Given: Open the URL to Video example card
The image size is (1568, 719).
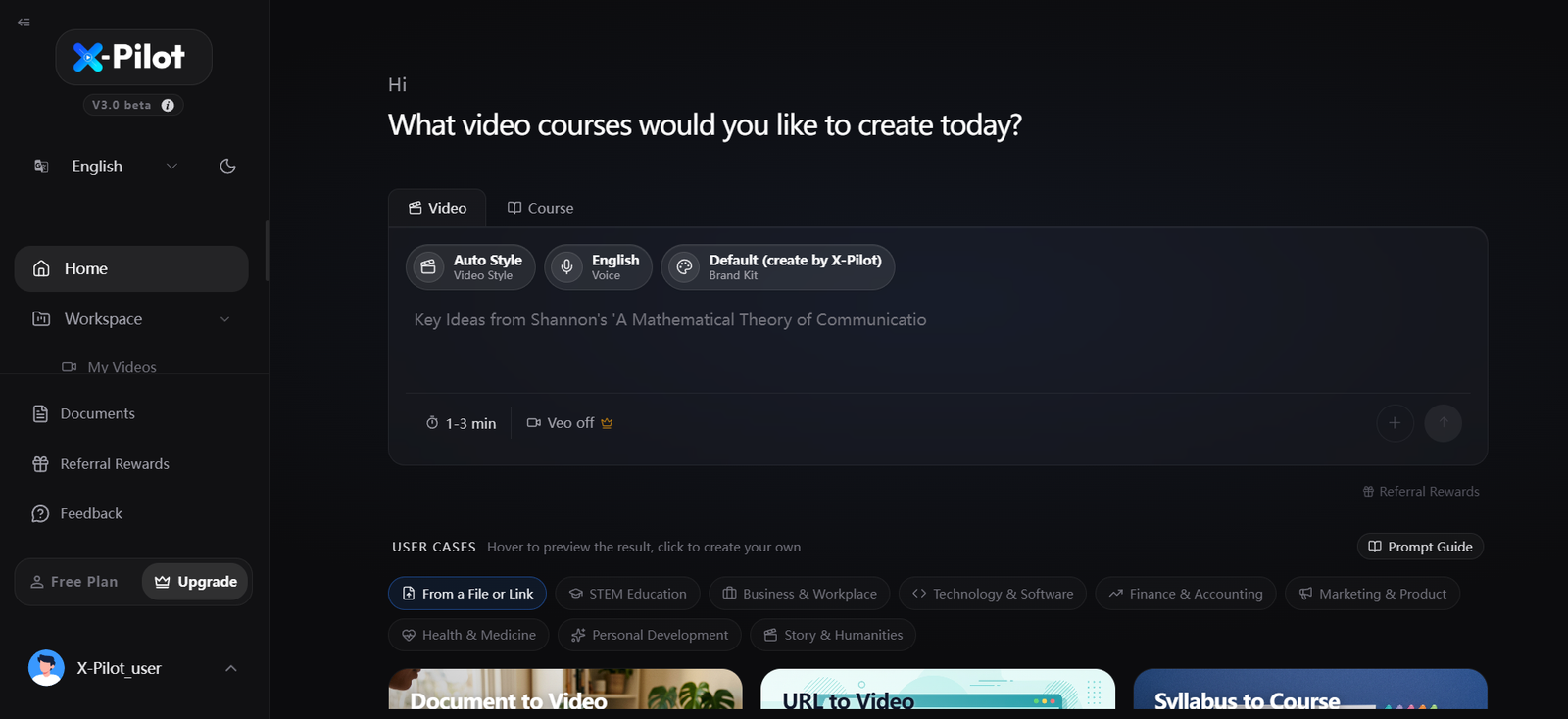Looking at the screenshot, I should click(938, 690).
